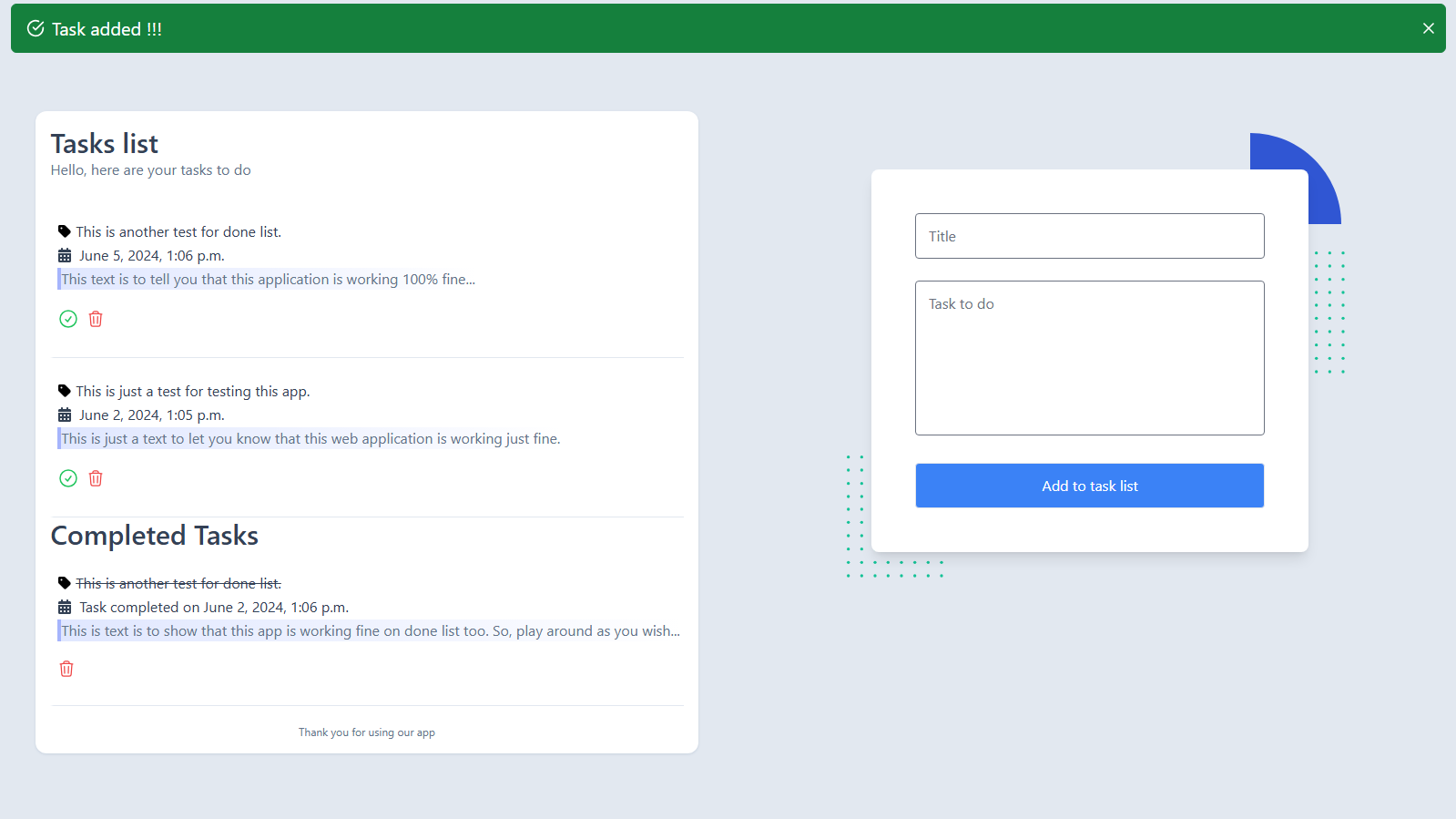This screenshot has width=1456, height=819.
Task: Mark the June 2, 1:05 p.m. task as complete
Action: (68, 478)
